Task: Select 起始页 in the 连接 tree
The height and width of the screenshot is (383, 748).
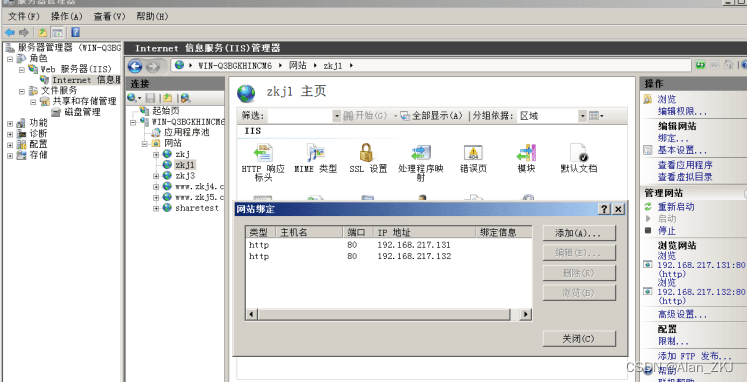Action: point(166,111)
